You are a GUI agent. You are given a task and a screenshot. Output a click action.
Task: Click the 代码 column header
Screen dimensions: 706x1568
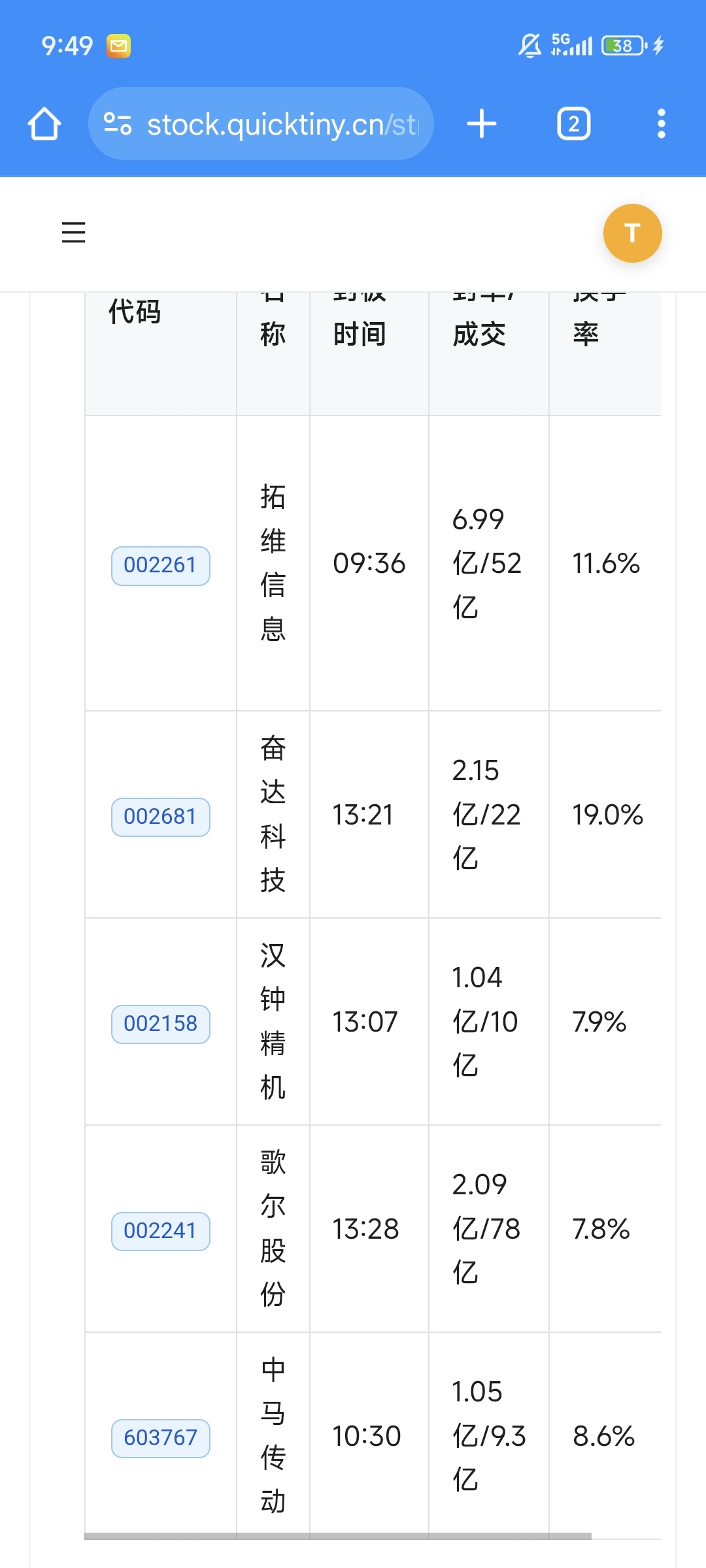pyautogui.click(x=135, y=312)
